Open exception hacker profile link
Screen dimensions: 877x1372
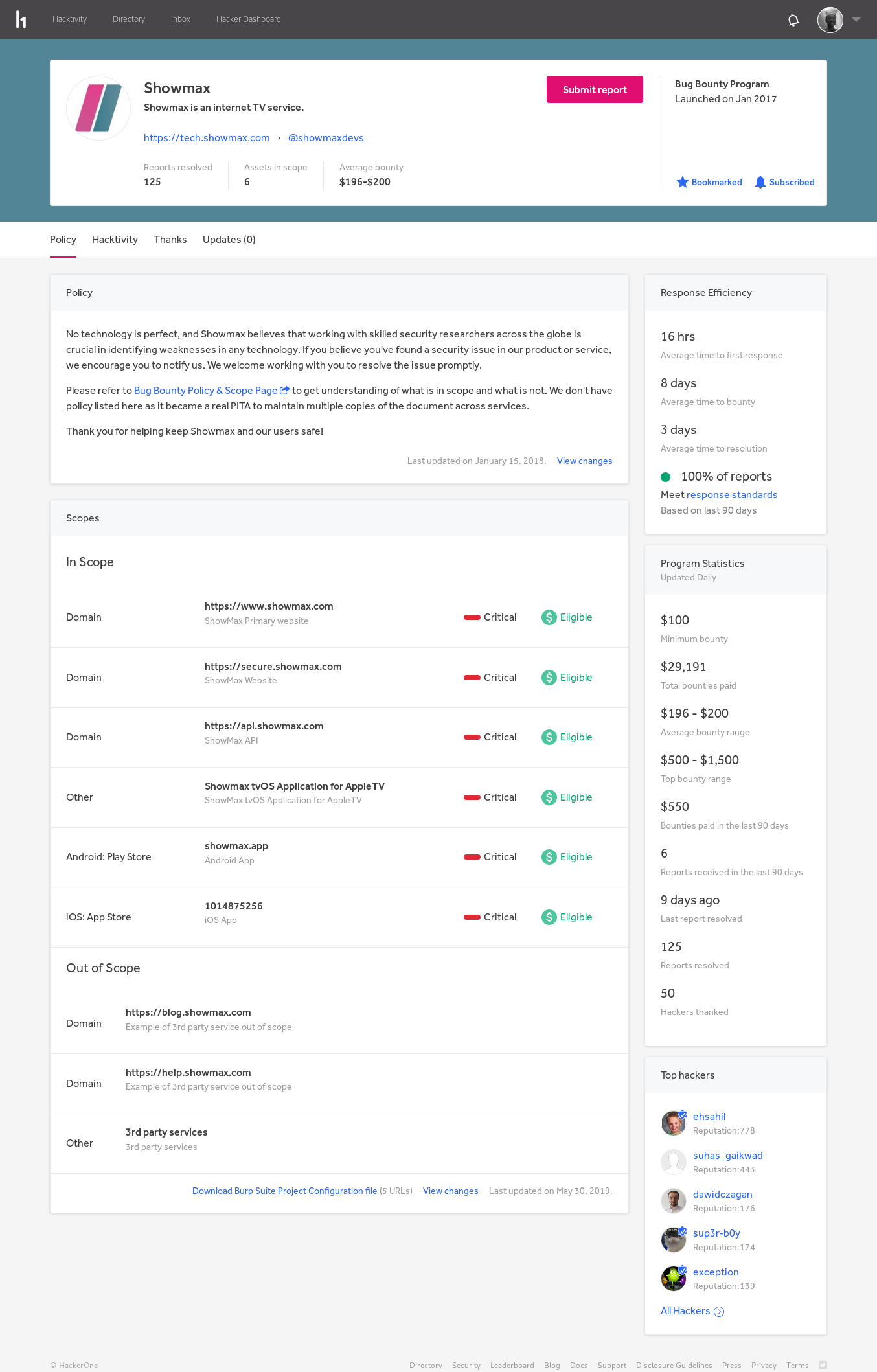pos(716,1272)
